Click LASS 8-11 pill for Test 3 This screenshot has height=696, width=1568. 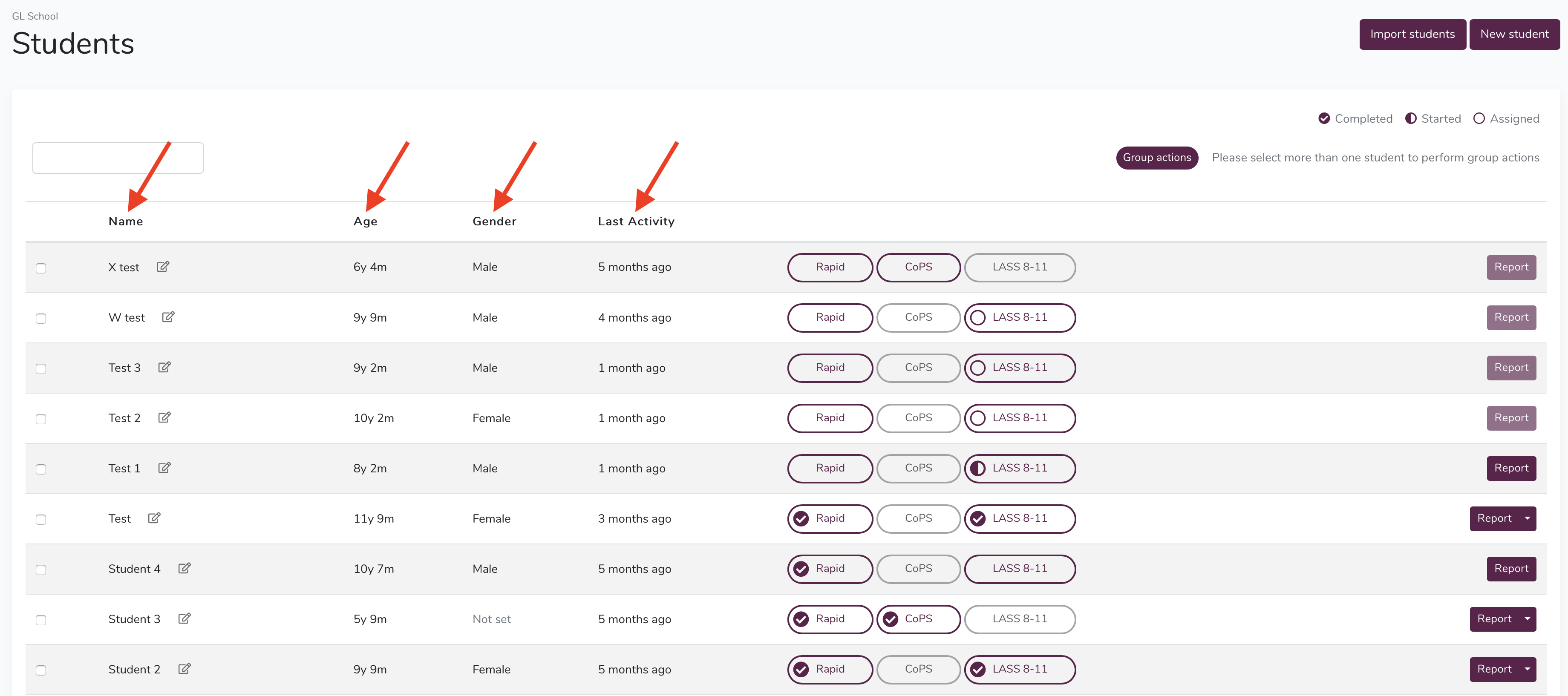tap(1020, 368)
